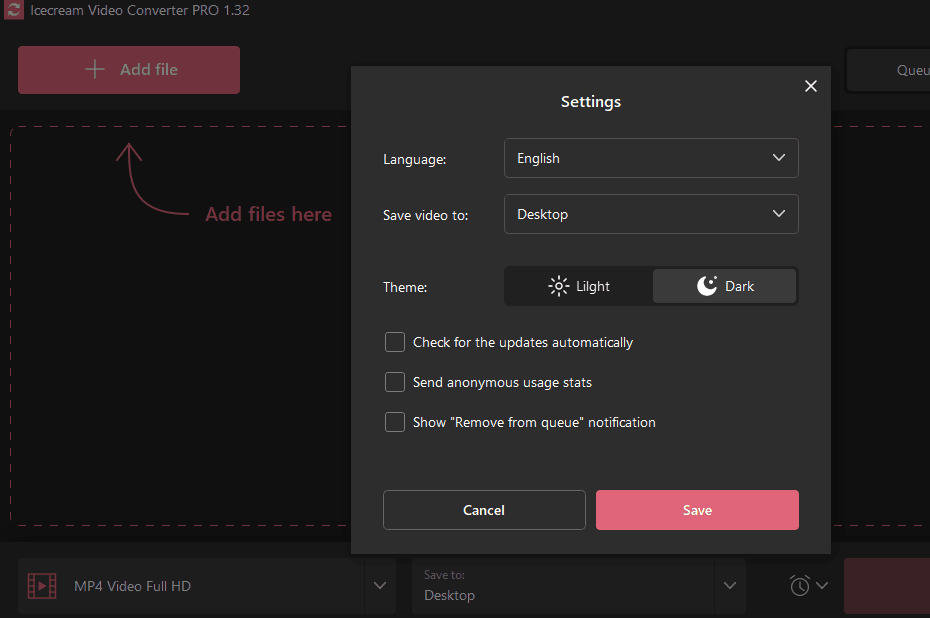This screenshot has height=618, width=930.
Task: Click the moon icon on Dark theme option
Action: (x=705, y=285)
